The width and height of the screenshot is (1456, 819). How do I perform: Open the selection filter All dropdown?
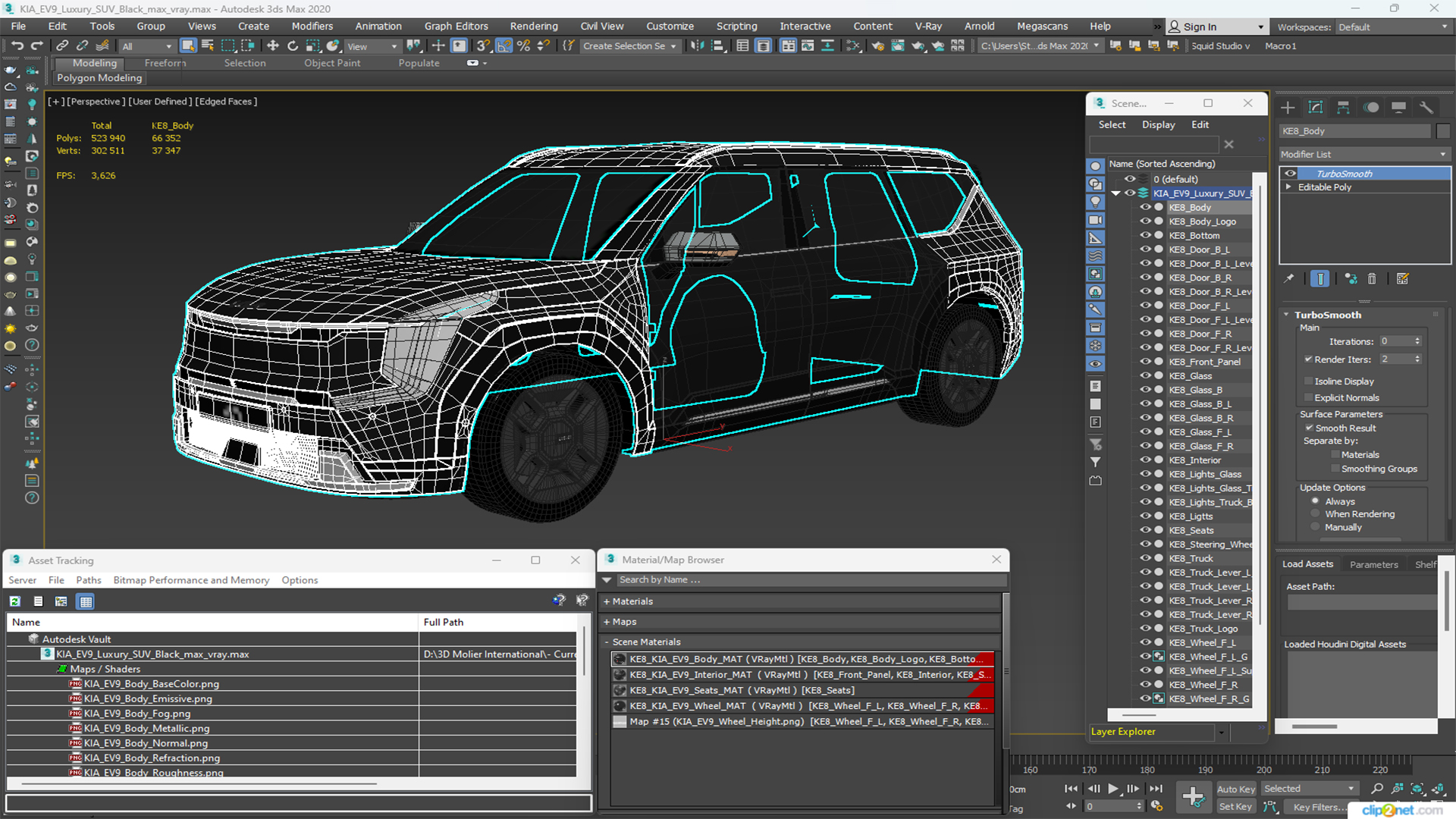coord(147,46)
